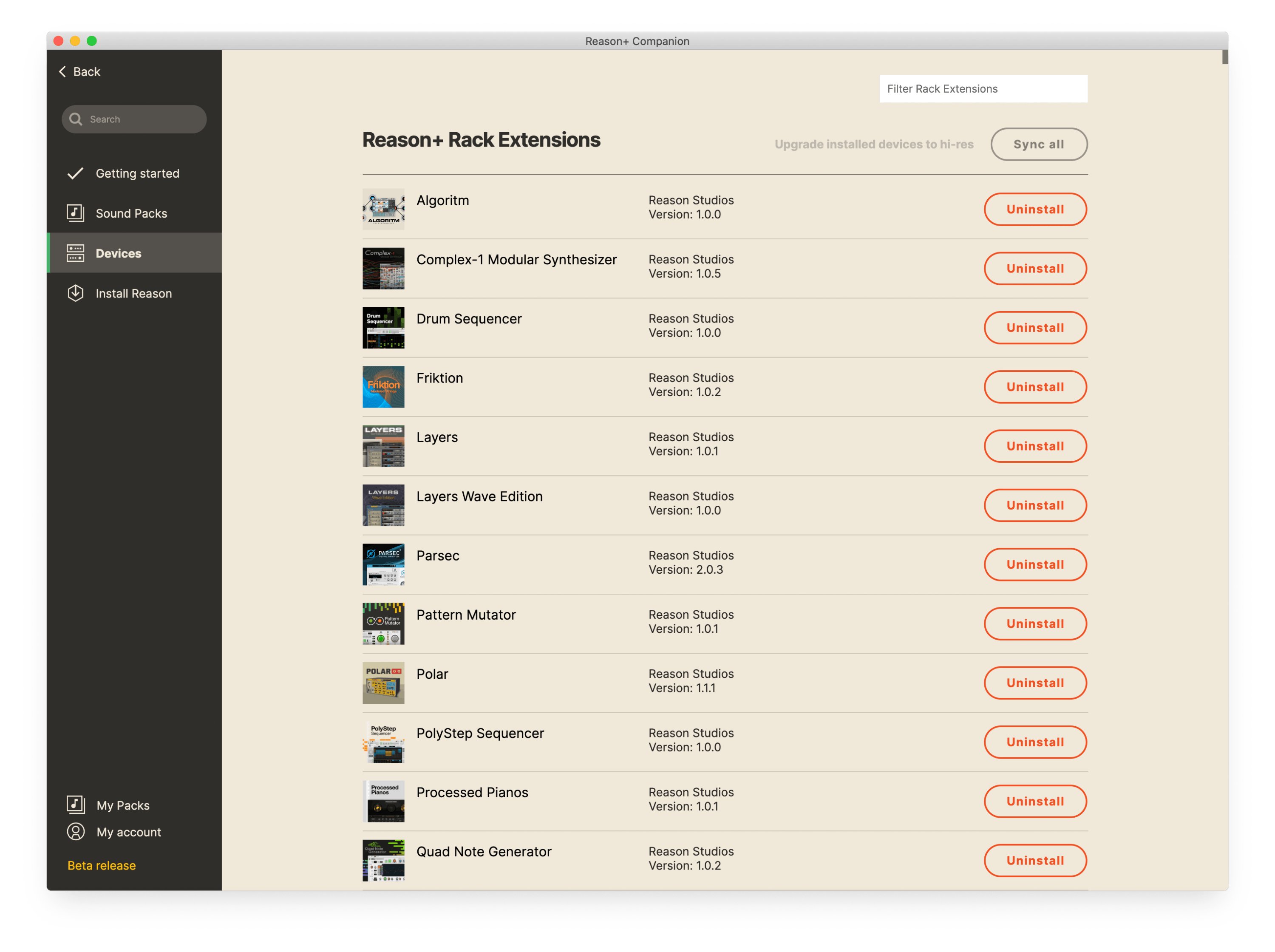Click the Devices rack icon in sidebar
This screenshot has width=1275, height=952.
point(75,253)
